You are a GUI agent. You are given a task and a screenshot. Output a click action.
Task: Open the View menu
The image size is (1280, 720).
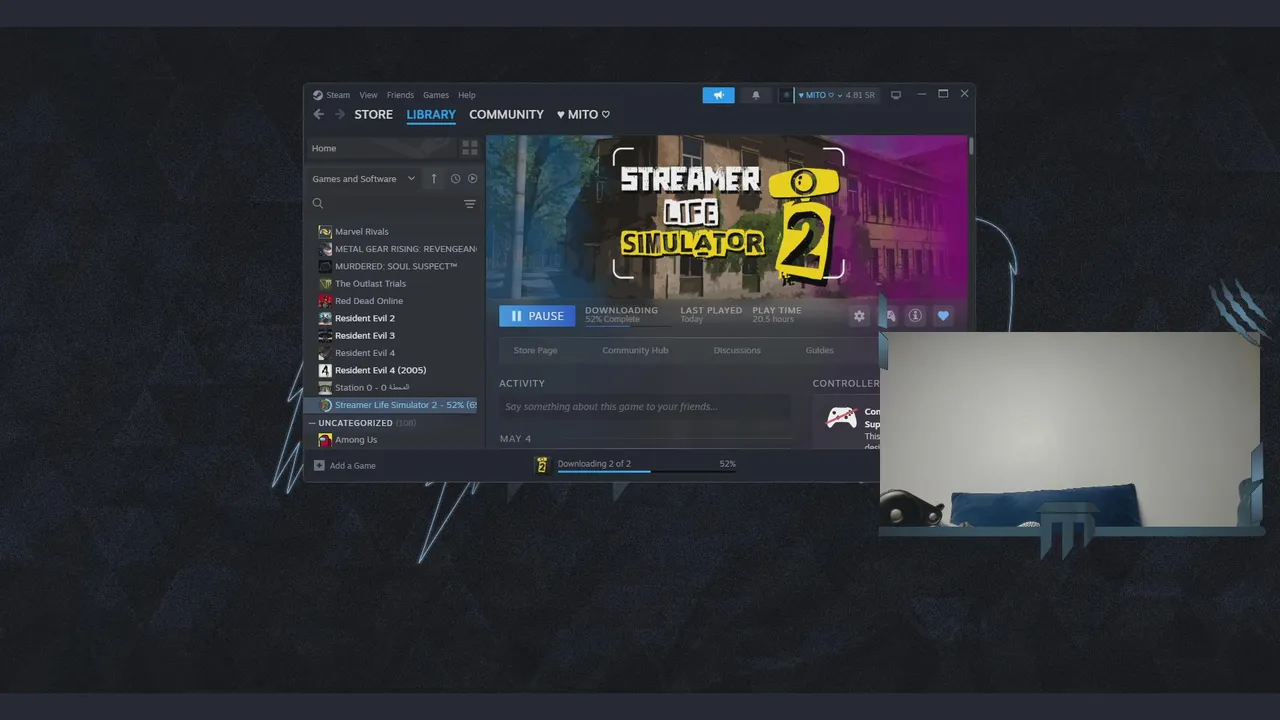[x=368, y=95]
